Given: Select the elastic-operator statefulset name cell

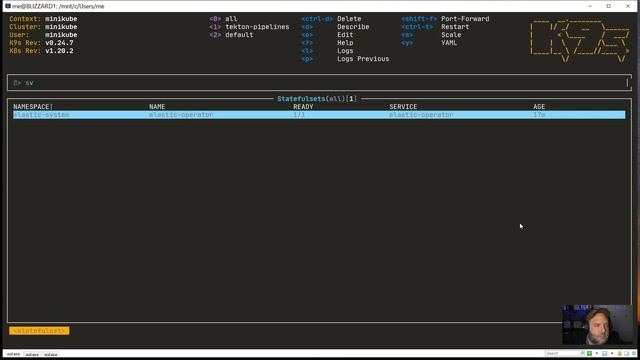Looking at the screenshot, I should click(x=181, y=115).
